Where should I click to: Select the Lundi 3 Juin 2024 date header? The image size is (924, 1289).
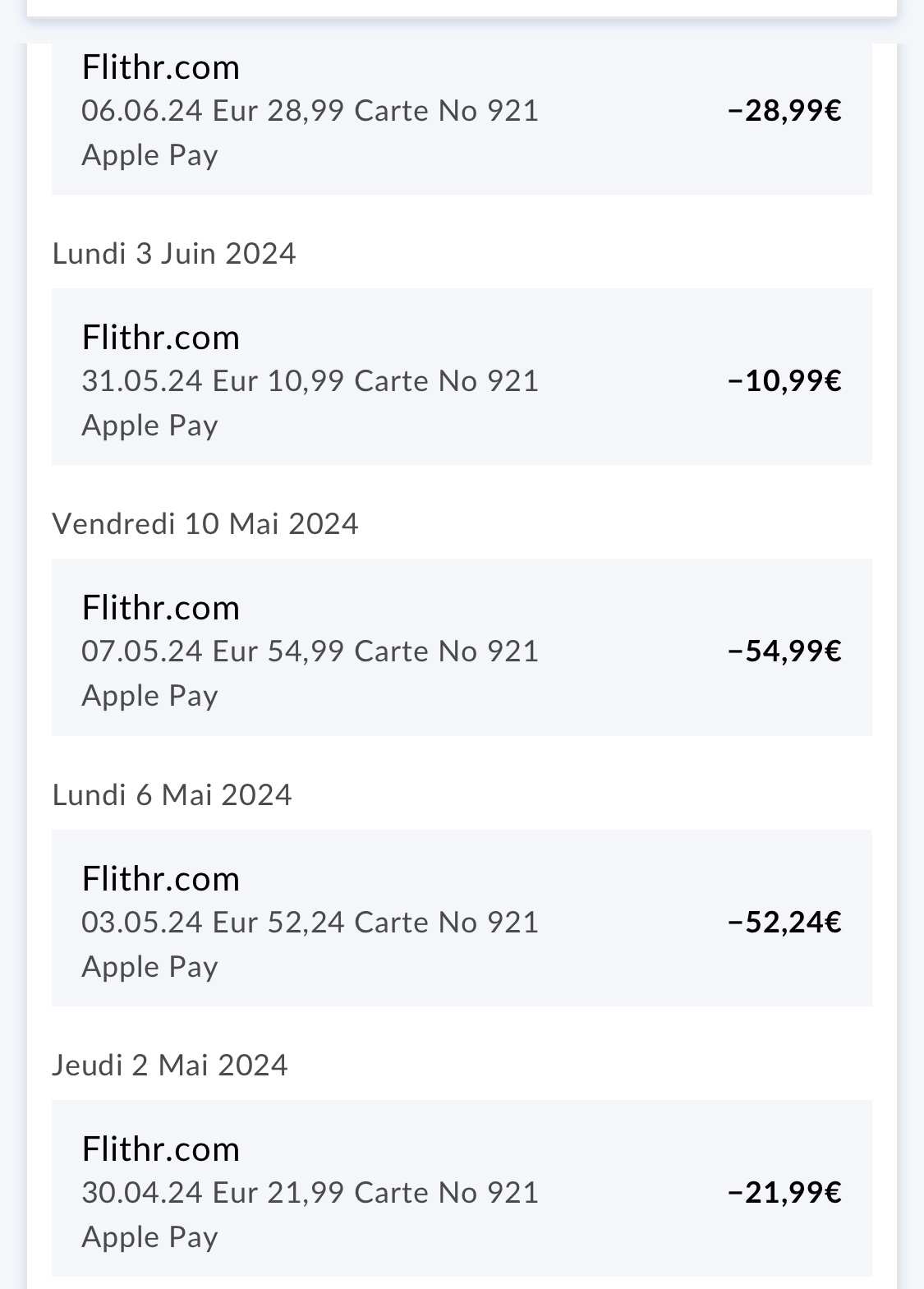pos(174,253)
